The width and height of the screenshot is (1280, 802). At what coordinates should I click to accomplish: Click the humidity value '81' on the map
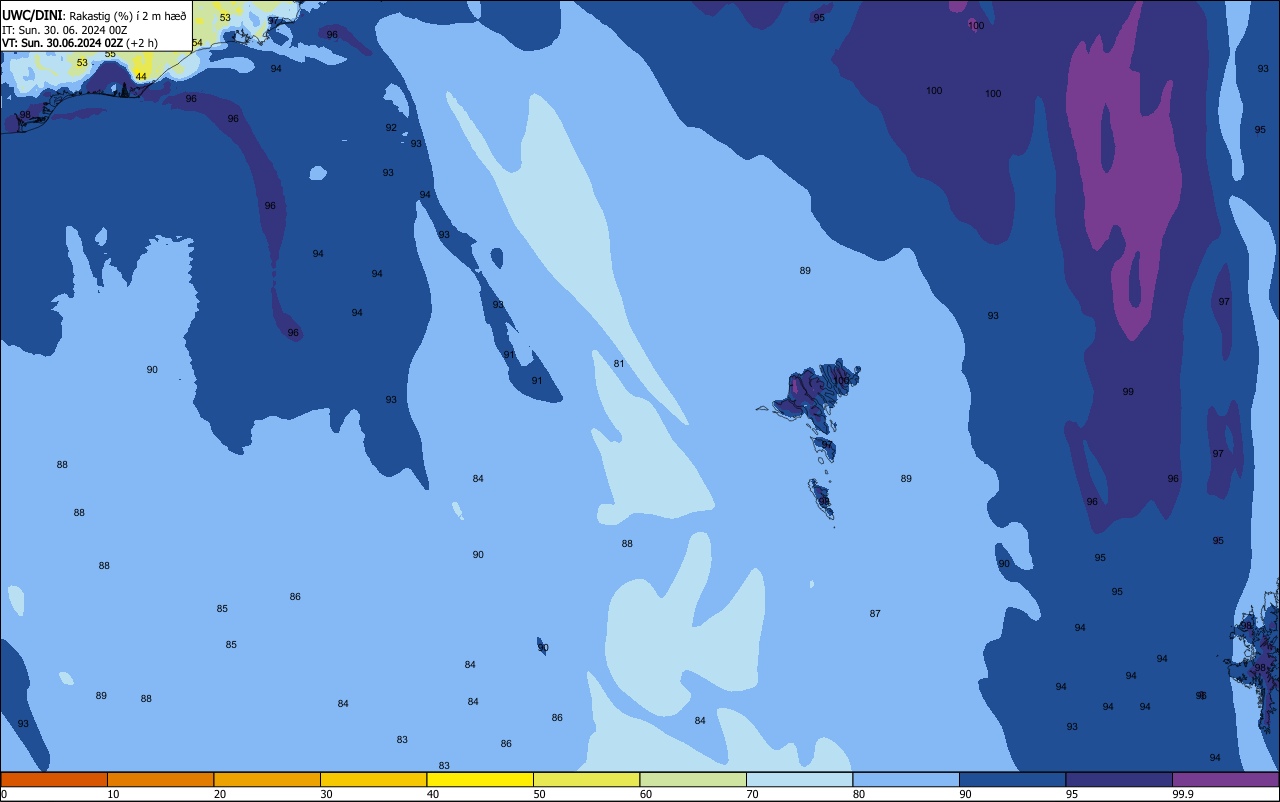point(619,364)
